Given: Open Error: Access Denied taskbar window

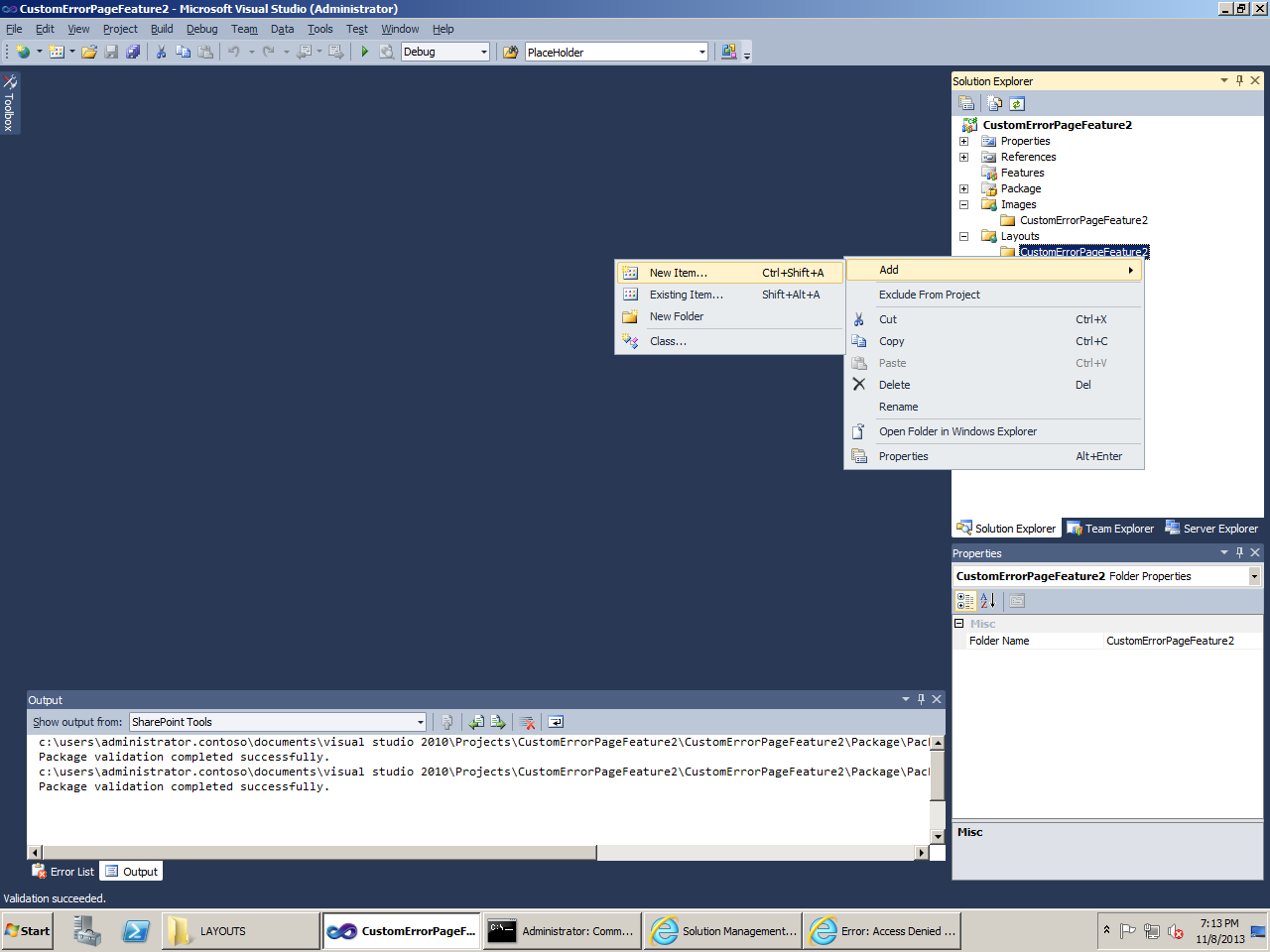Looking at the screenshot, I should pos(882,931).
